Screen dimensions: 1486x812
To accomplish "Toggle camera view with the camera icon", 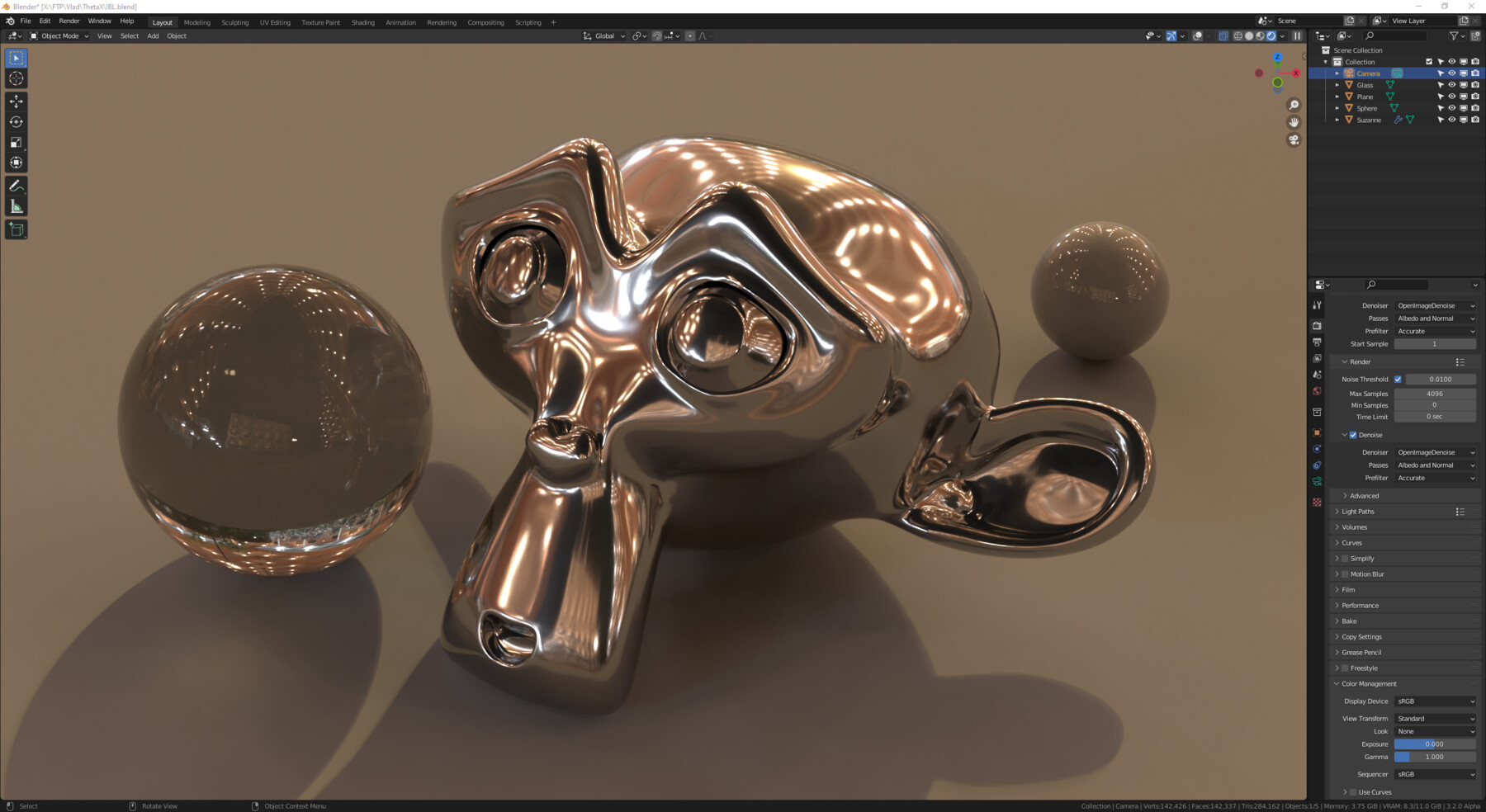I will pos(1294,139).
